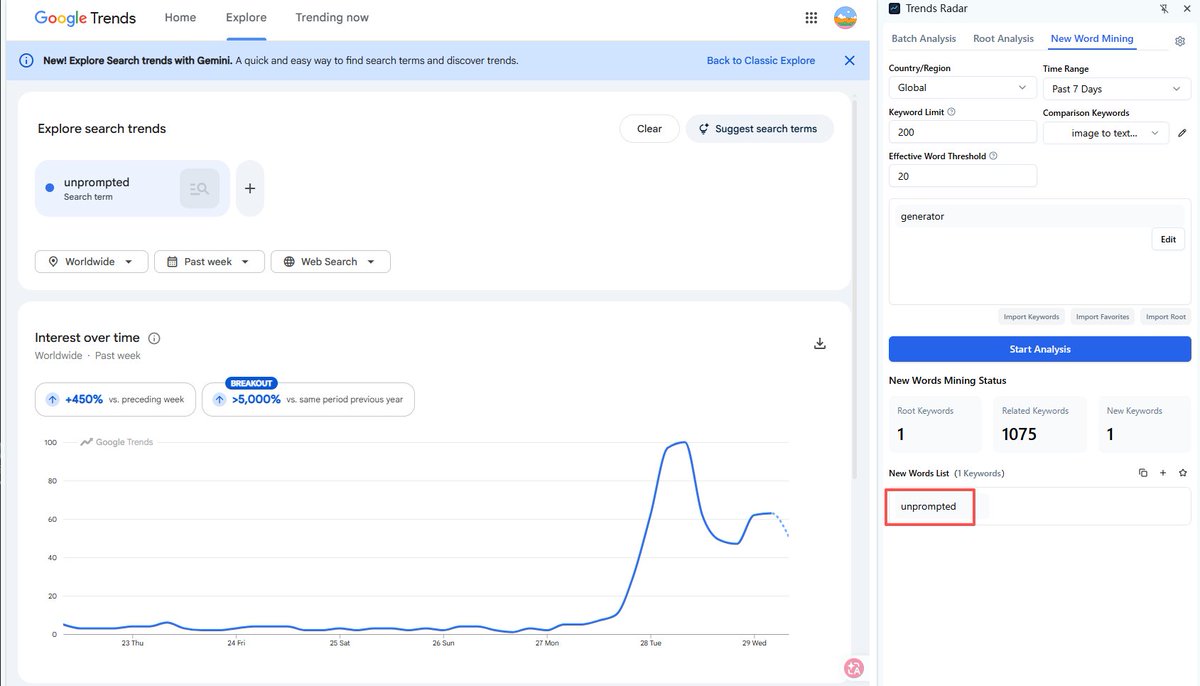Open Interest over time help icon

pyautogui.click(x=154, y=338)
